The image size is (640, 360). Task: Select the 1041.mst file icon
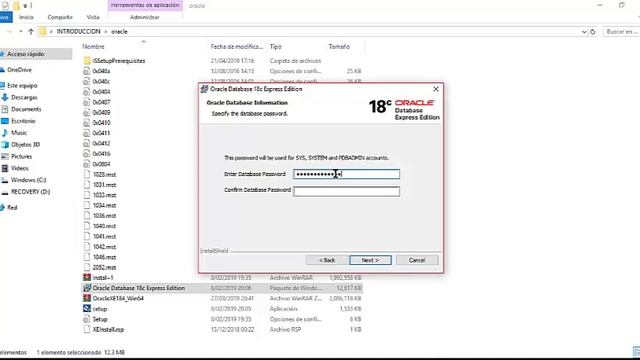87,237
